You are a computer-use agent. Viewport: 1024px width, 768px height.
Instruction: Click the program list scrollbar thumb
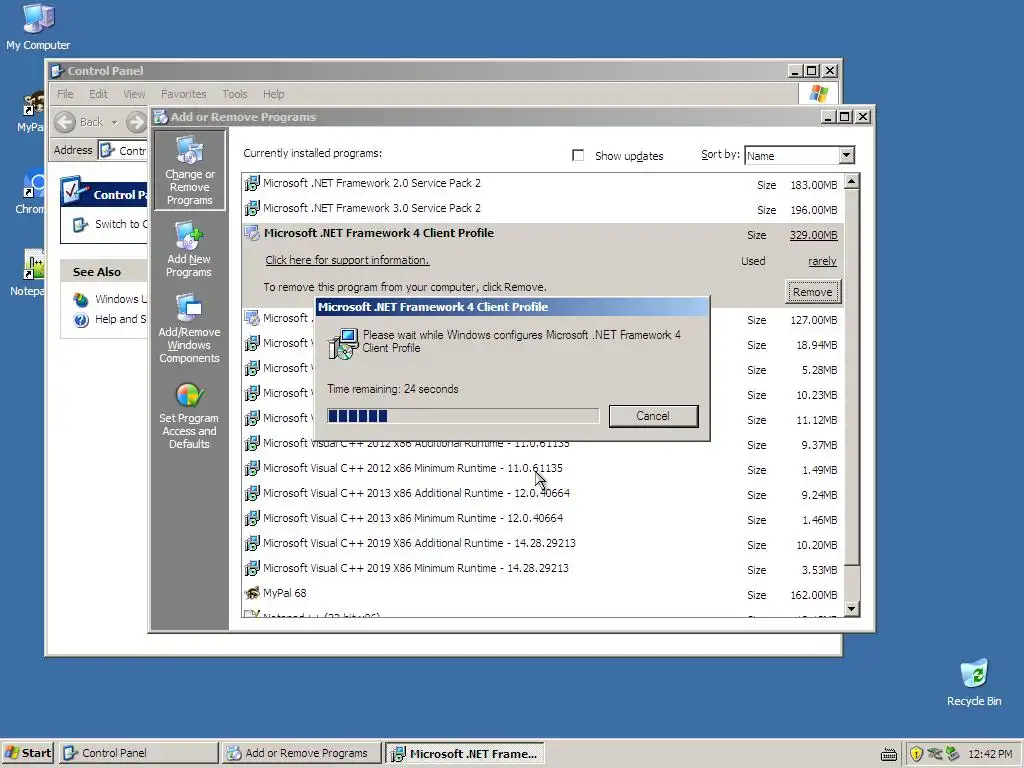coord(852,379)
